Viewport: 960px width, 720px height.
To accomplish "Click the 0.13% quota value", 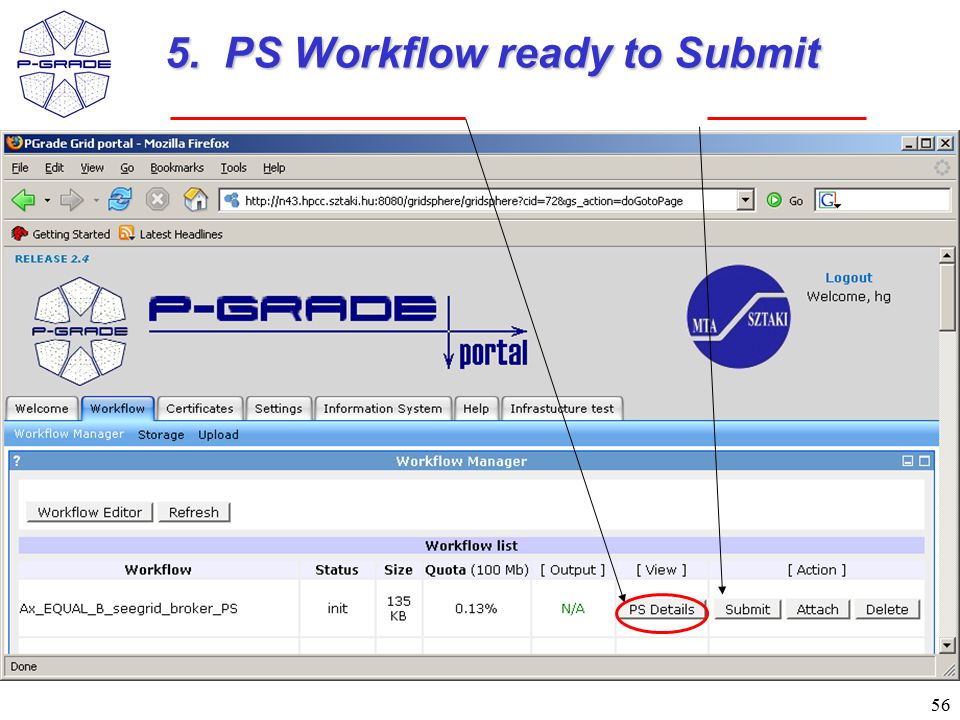I will pos(476,609).
